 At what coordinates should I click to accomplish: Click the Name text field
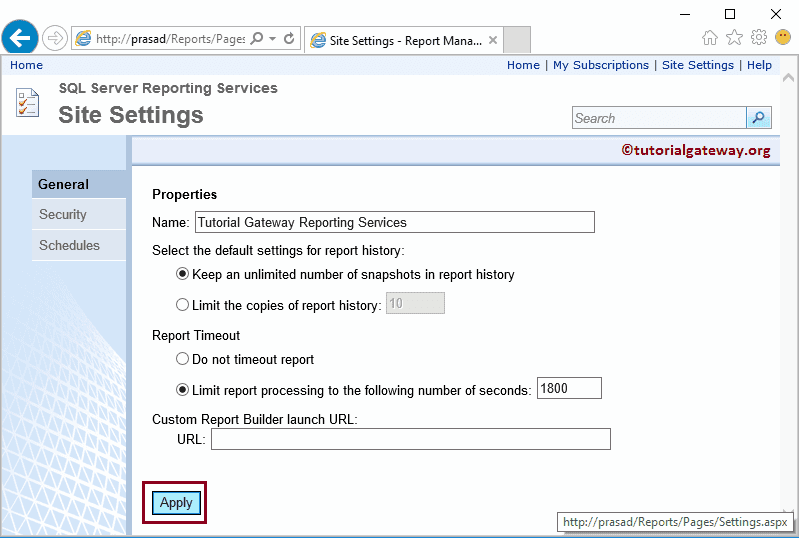395,222
